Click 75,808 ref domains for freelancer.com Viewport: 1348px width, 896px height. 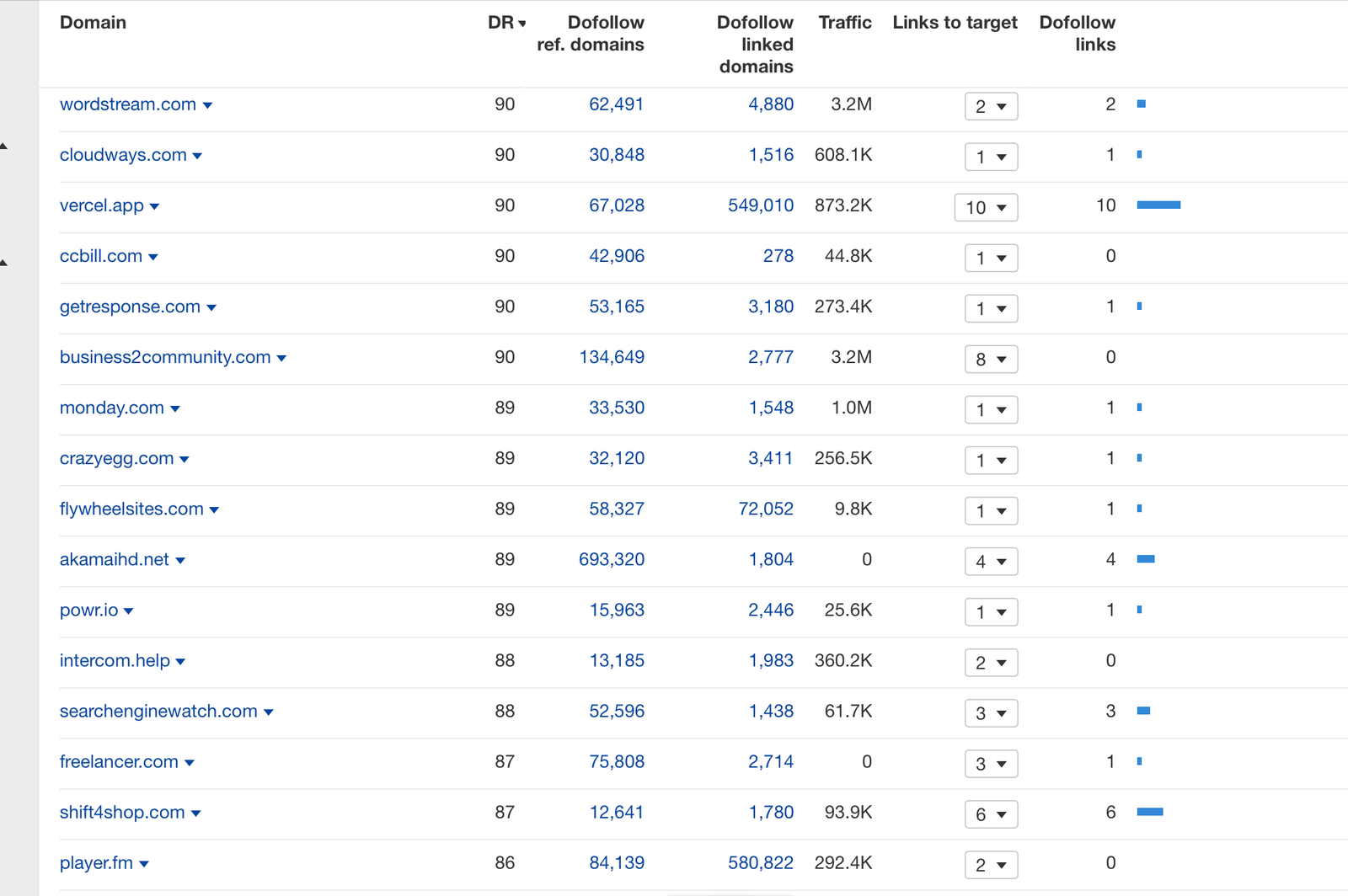click(616, 761)
